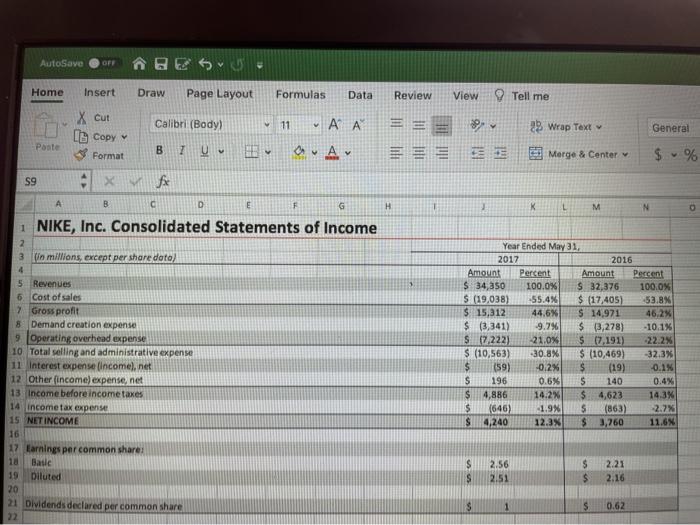Image resolution: width=700 pixels, height=525 pixels.
Task: Open the Data ribbon tab
Action: pos(360,95)
